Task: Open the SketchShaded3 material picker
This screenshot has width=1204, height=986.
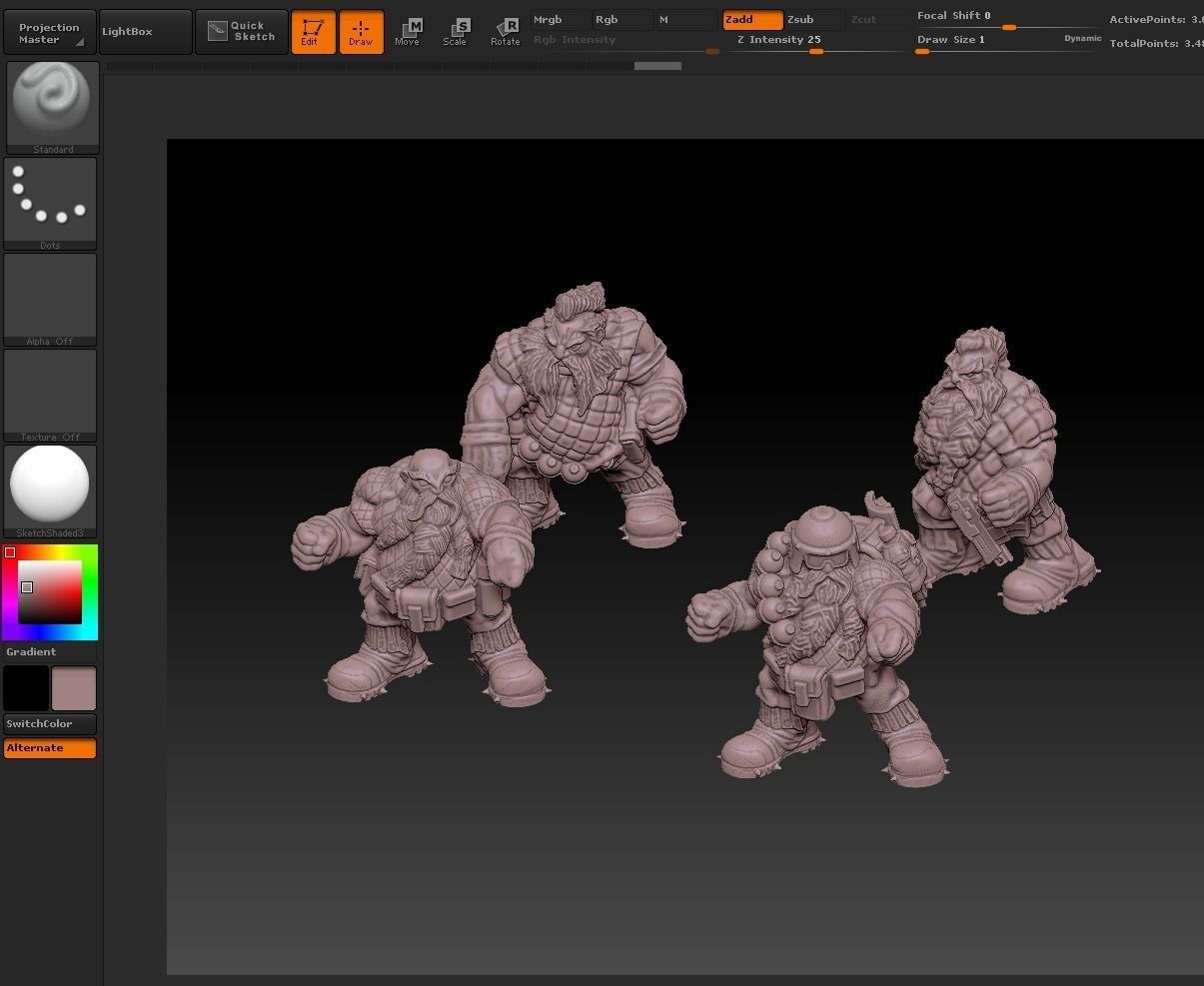Action: point(50,492)
